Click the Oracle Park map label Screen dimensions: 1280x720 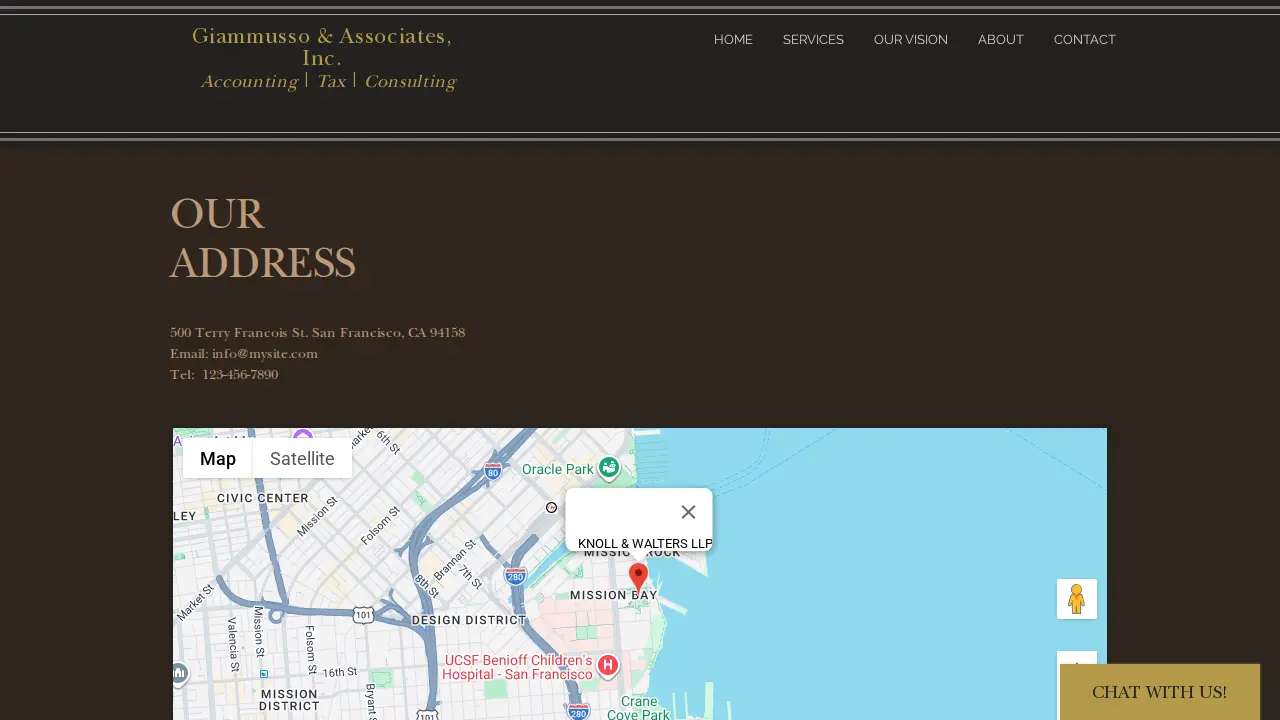point(558,469)
